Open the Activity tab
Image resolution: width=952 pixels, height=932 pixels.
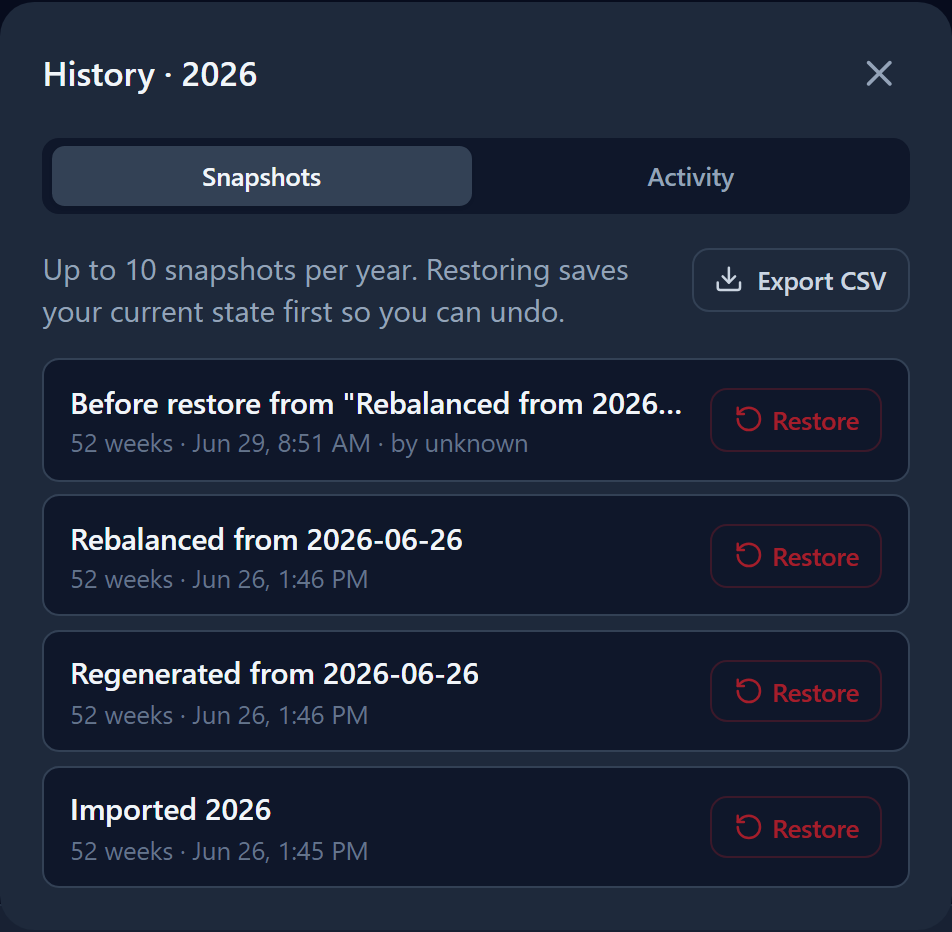click(690, 176)
